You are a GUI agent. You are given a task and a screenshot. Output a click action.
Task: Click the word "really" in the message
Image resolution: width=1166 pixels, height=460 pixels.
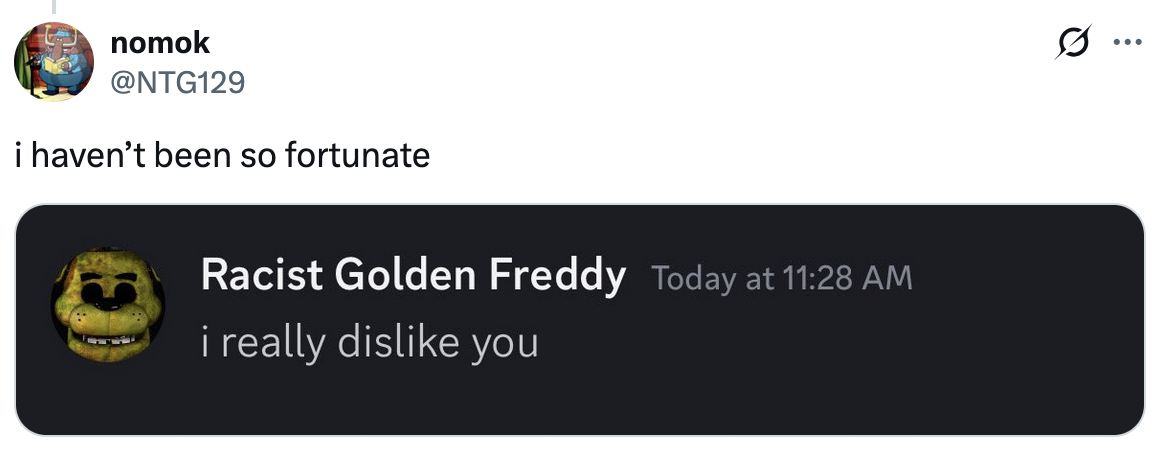click(x=269, y=343)
